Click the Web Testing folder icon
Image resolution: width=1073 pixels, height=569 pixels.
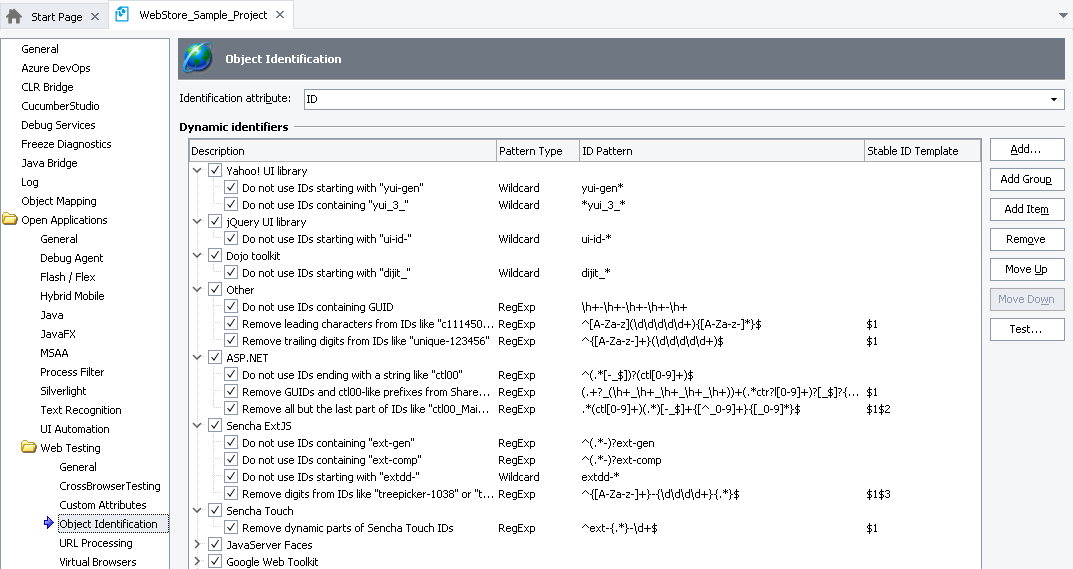coord(29,448)
